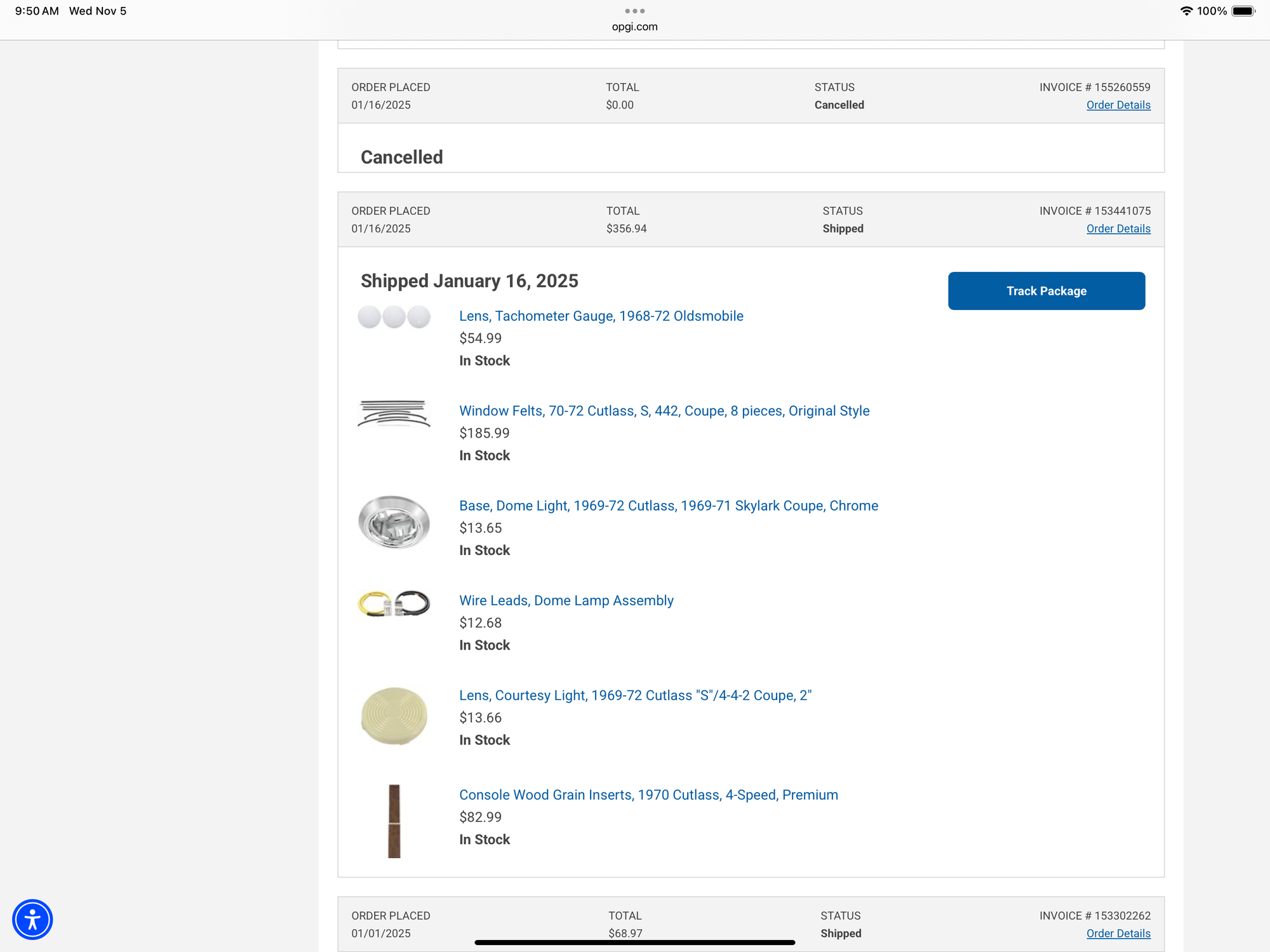Open Order Details for invoice 153302262
This screenshot has width=1270, height=952.
pos(1118,933)
